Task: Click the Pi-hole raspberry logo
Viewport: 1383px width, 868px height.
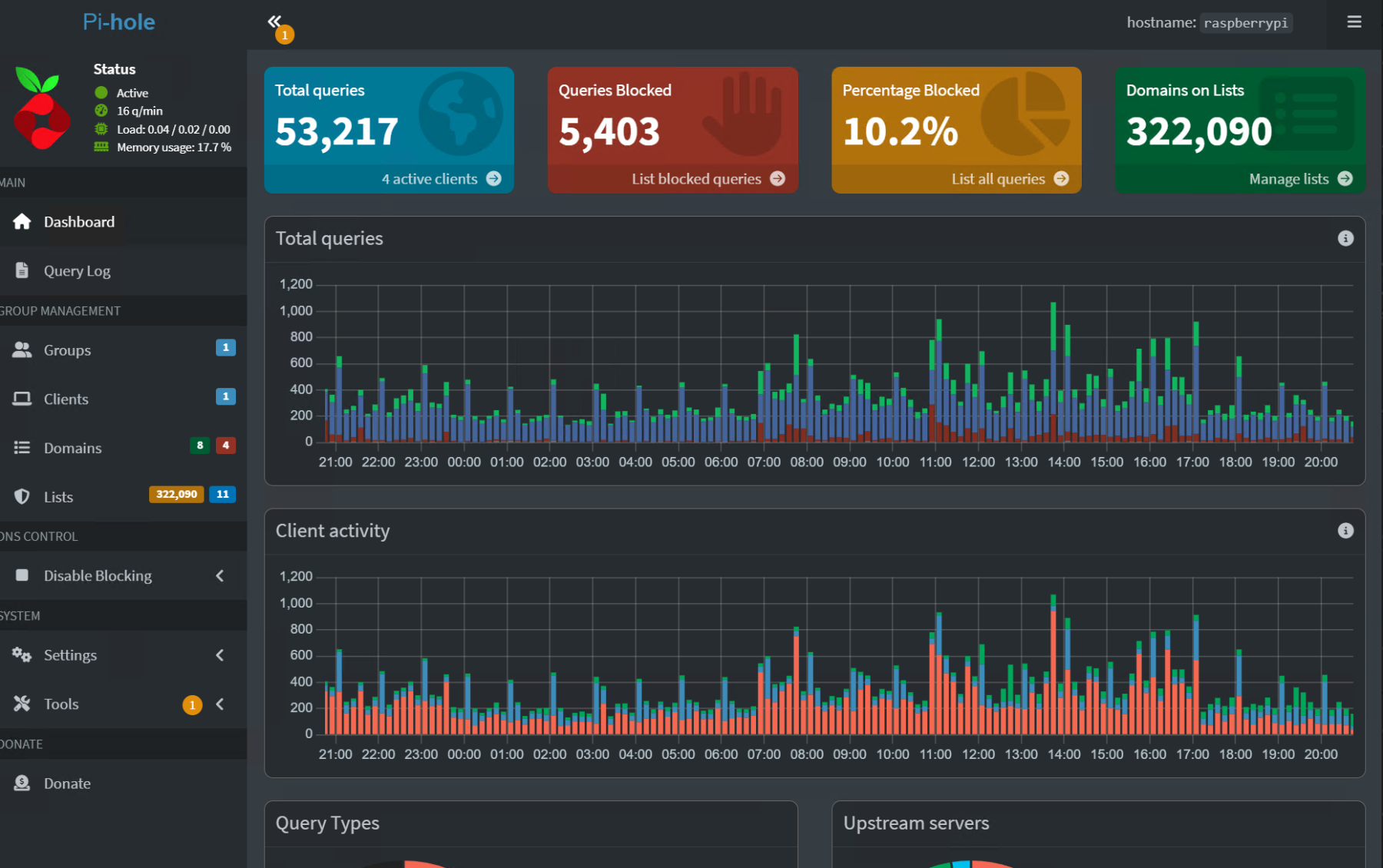Action: (41, 108)
